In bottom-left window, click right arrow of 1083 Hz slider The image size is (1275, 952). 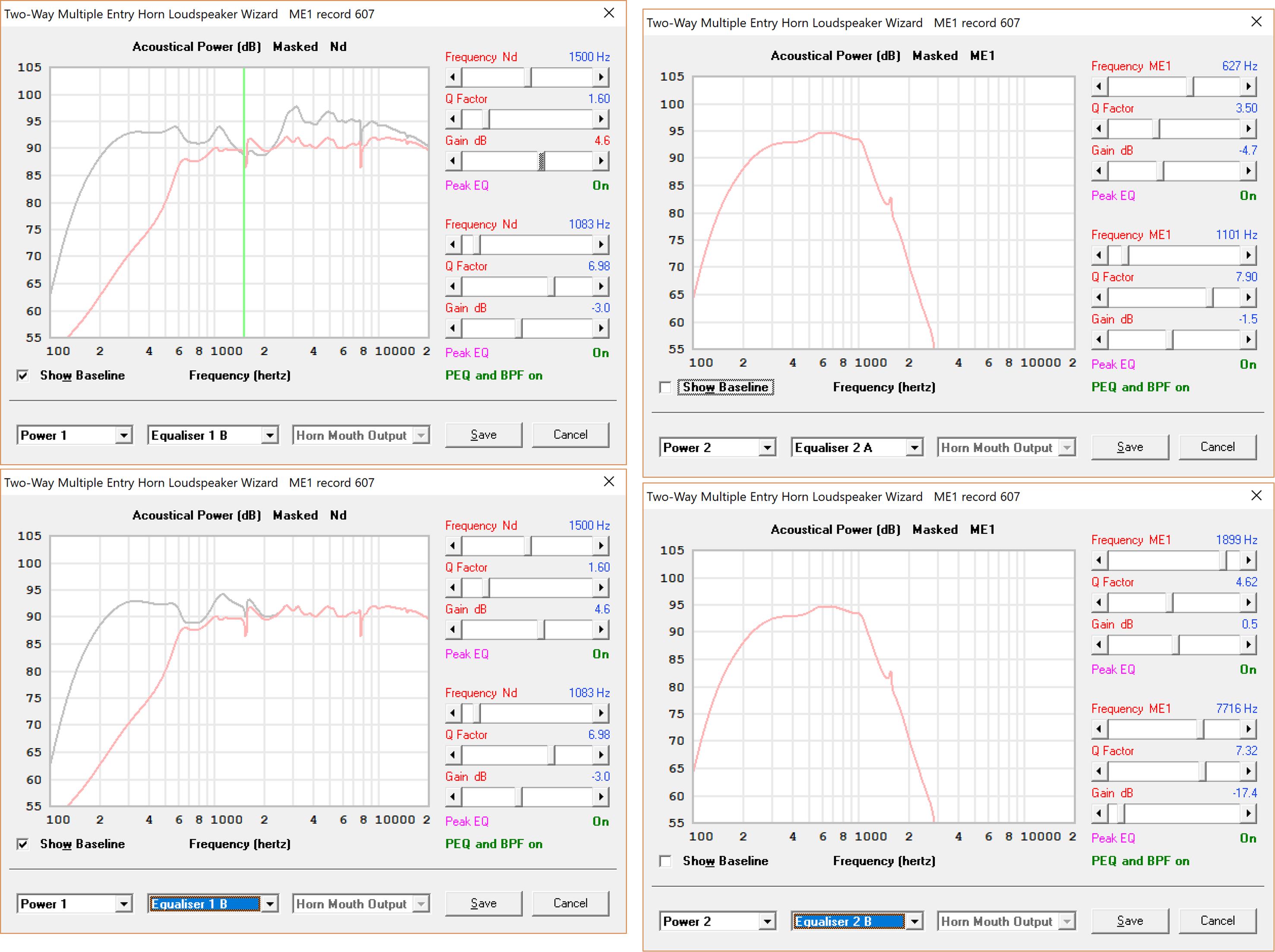(601, 713)
